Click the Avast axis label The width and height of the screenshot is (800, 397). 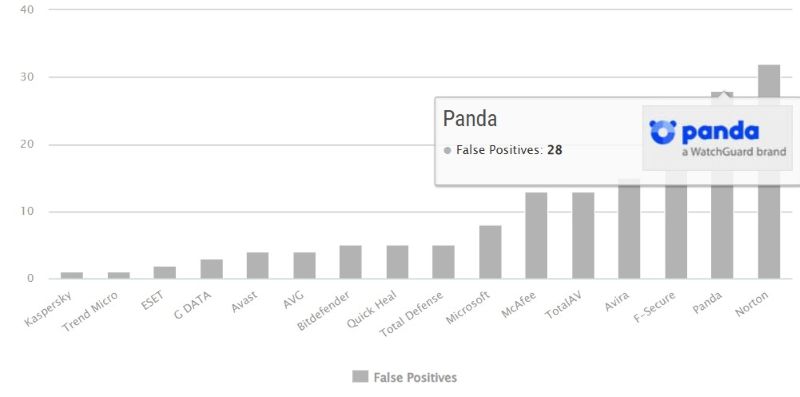pyautogui.click(x=244, y=302)
